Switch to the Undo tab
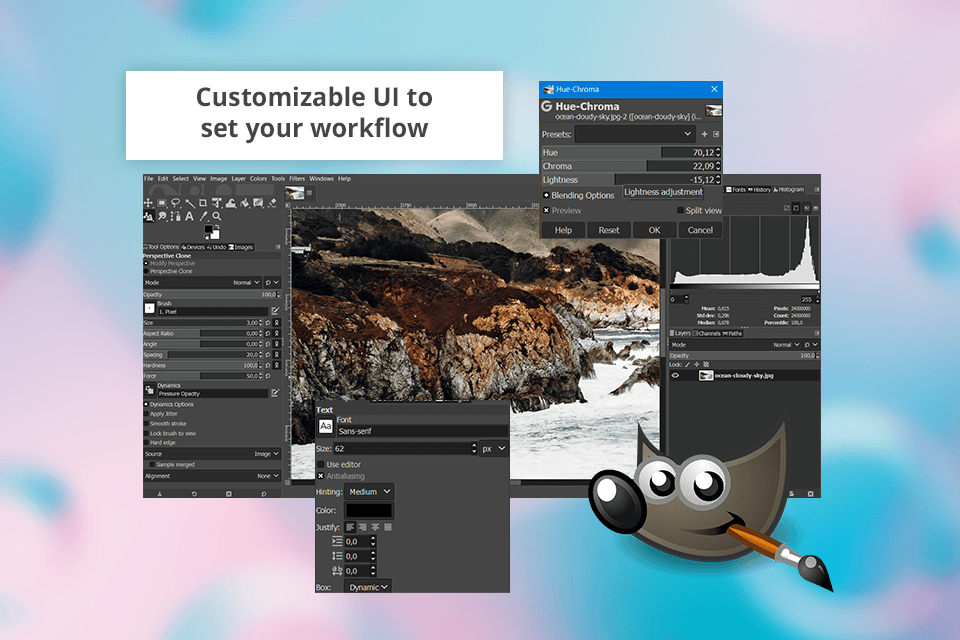Image resolution: width=960 pixels, height=640 pixels. point(216,247)
